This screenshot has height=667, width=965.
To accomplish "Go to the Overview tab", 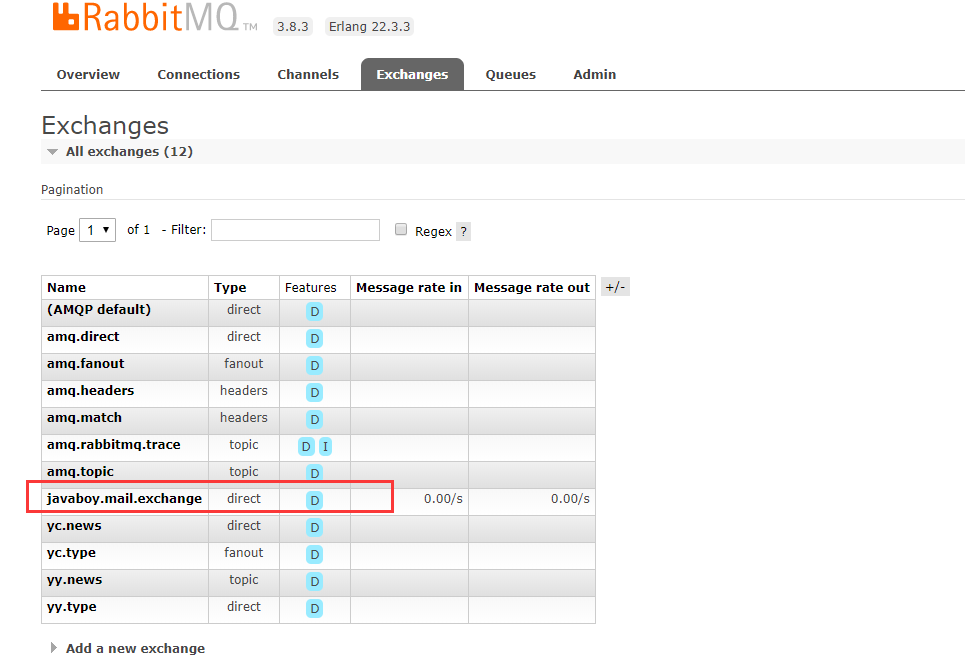I will click(88, 74).
